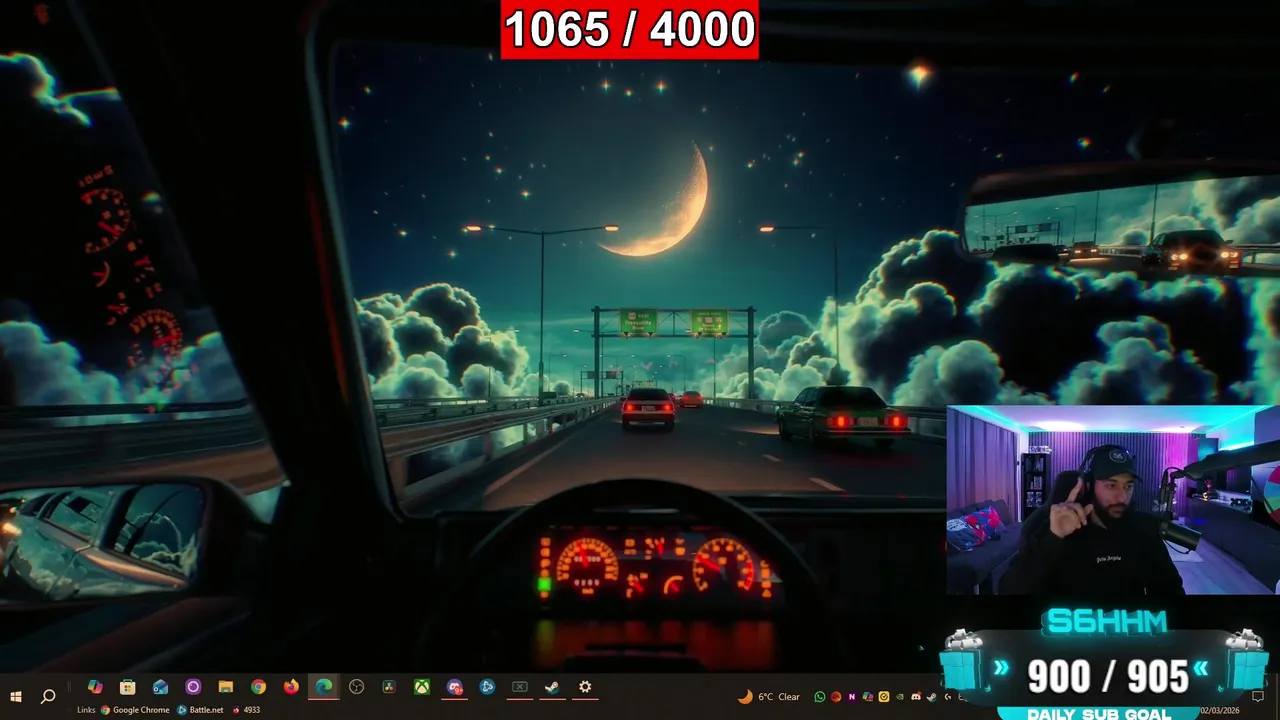
Task: Open the Xbox app icon
Action: coord(422,687)
